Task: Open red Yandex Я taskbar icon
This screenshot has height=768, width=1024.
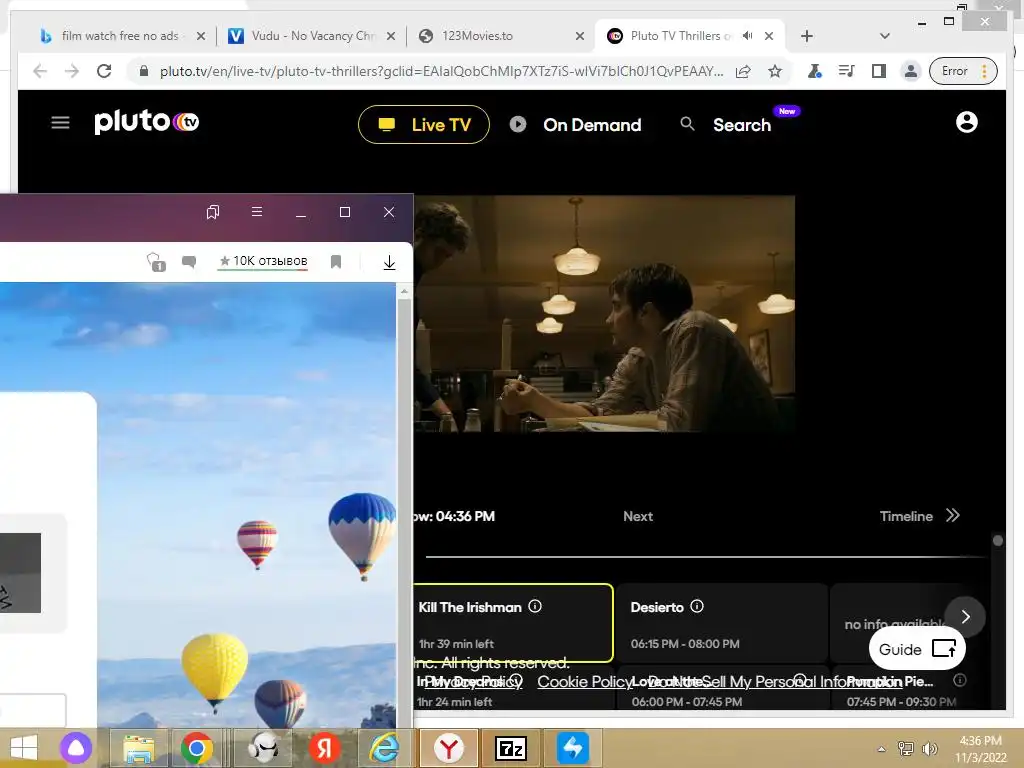Action: [324, 748]
